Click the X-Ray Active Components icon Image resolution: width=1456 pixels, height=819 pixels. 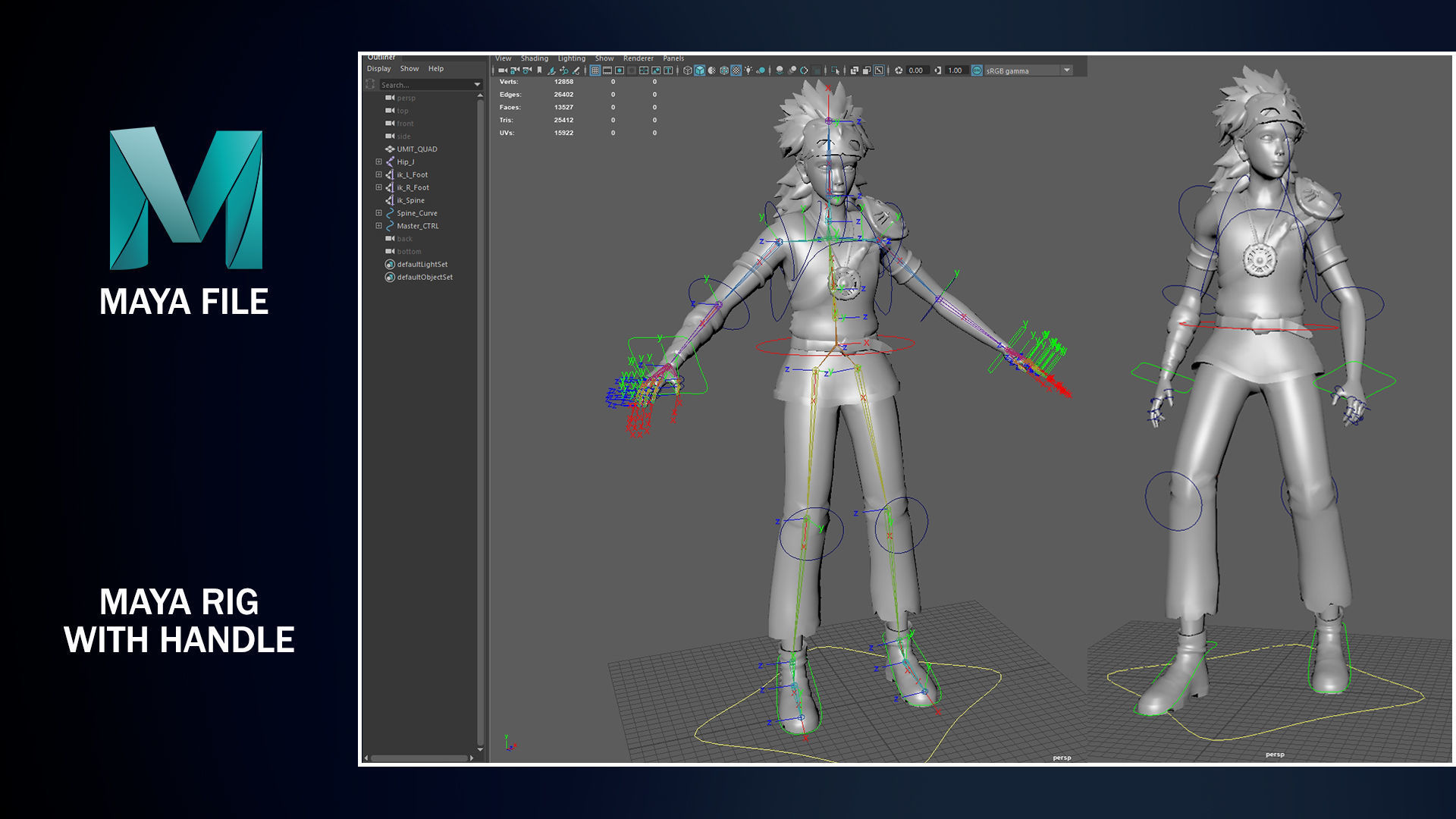(867, 70)
